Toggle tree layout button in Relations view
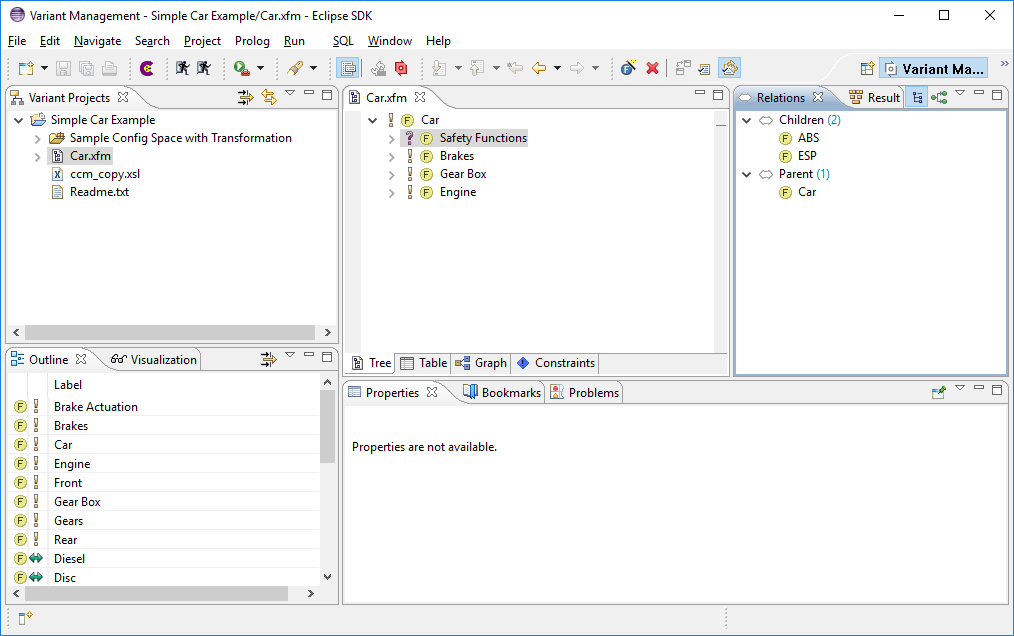 click(917, 97)
